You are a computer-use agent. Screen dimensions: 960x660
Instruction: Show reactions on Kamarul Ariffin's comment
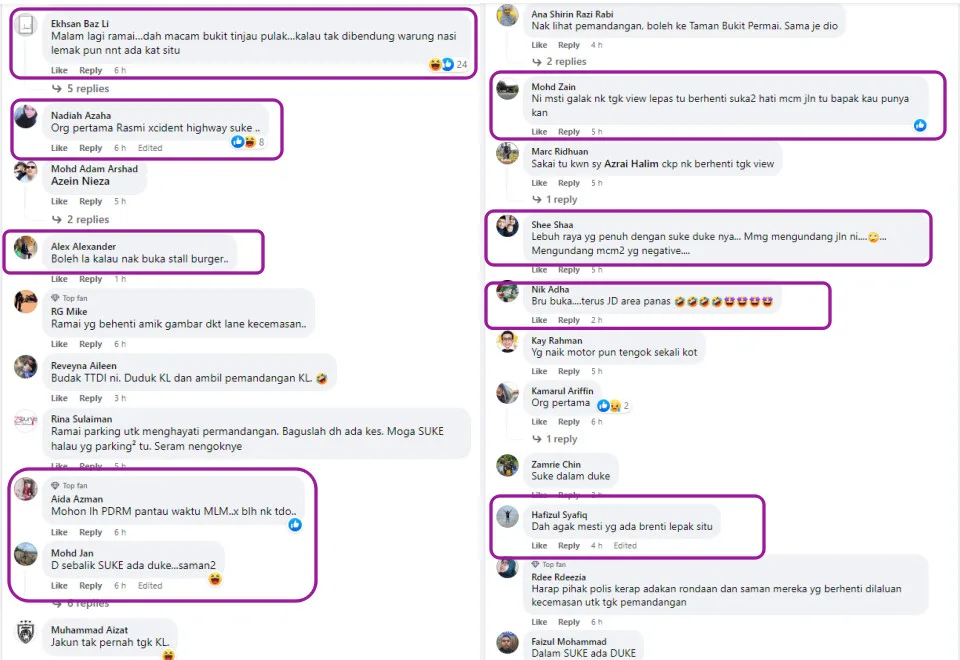(612, 406)
